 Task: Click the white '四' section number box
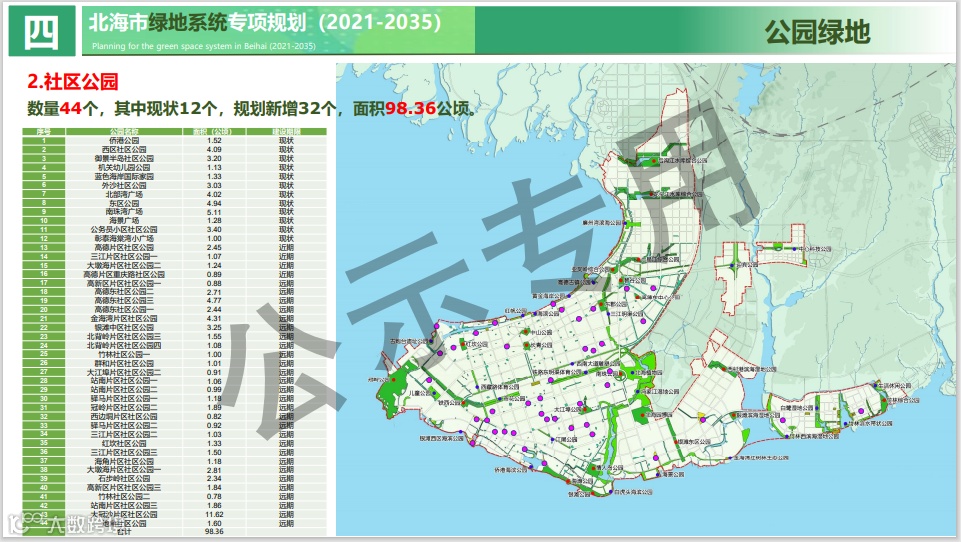(x=42, y=31)
